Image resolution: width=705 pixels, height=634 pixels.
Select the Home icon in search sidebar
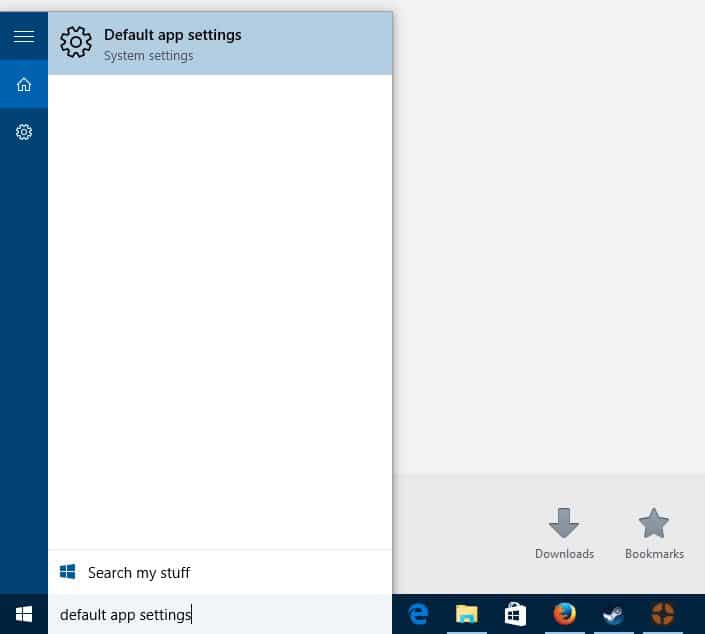coord(24,84)
